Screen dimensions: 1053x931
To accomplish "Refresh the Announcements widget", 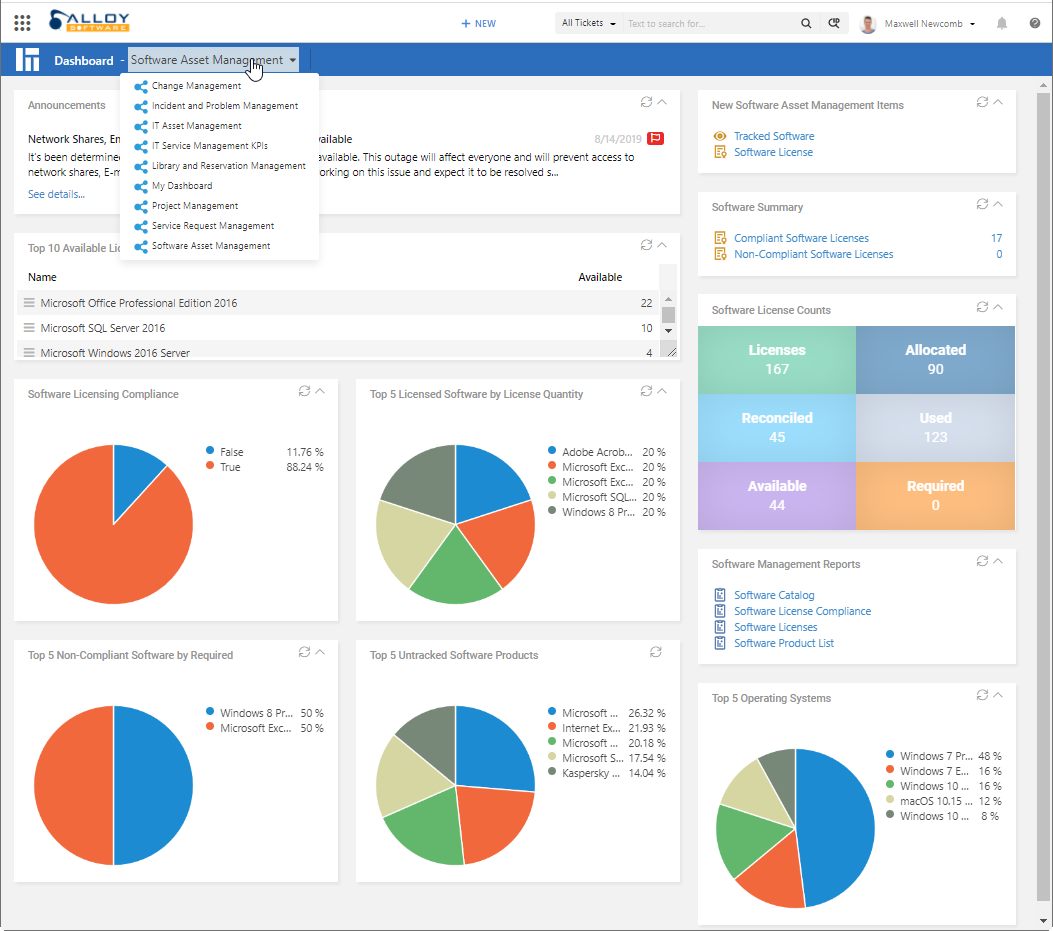I will tap(646, 102).
